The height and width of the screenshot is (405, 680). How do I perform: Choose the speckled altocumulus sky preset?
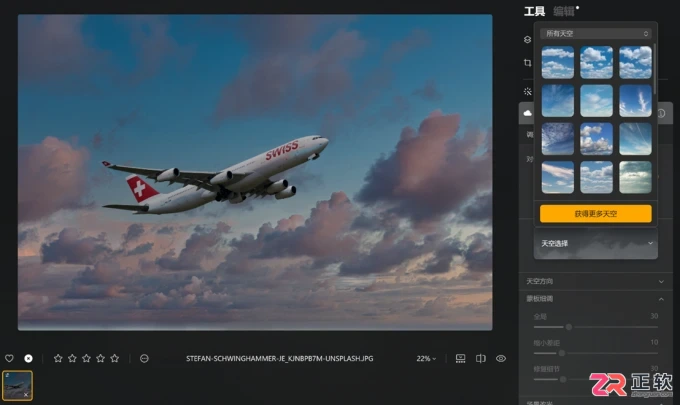pos(558,139)
